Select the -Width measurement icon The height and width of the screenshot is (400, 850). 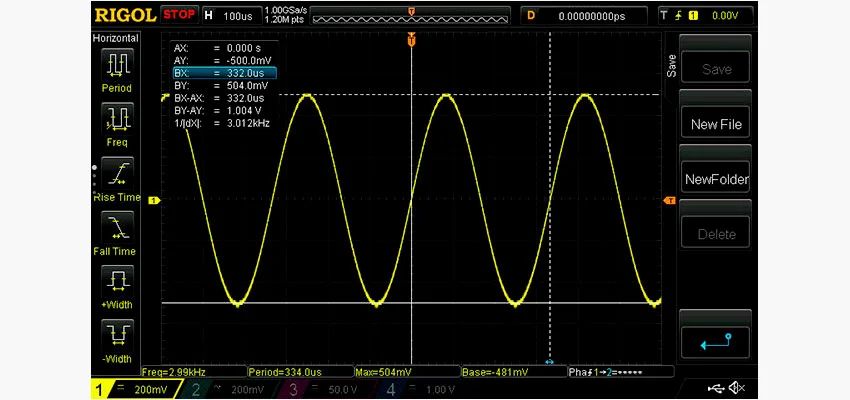point(116,335)
